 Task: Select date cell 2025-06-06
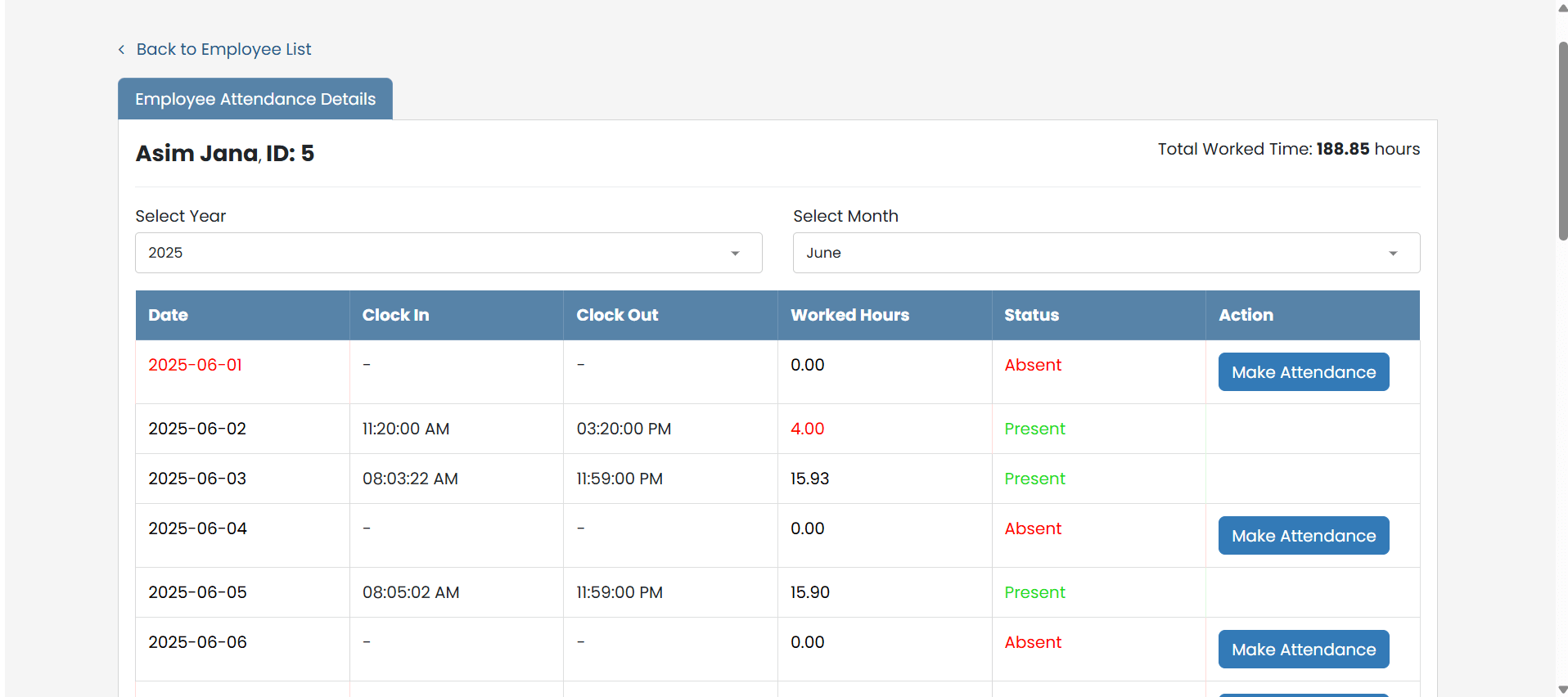[x=197, y=642]
